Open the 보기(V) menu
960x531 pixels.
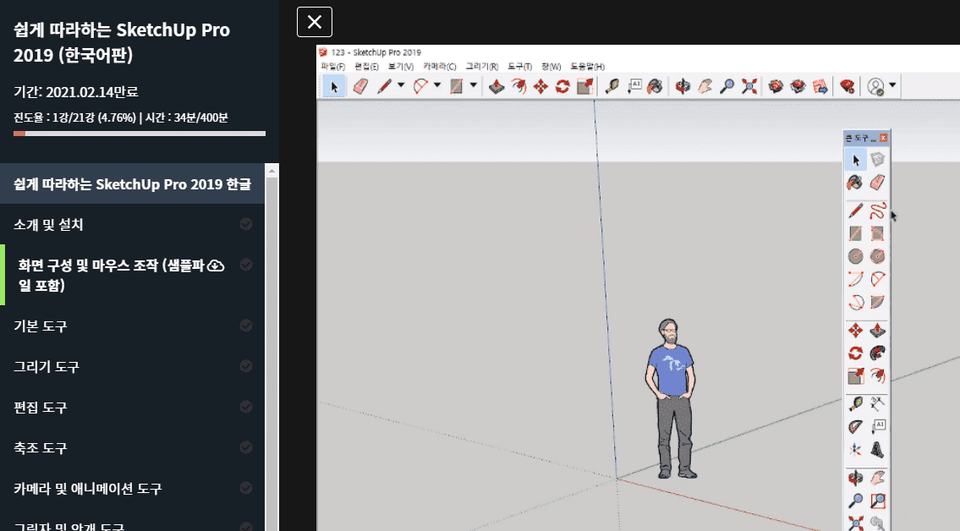pos(400,66)
